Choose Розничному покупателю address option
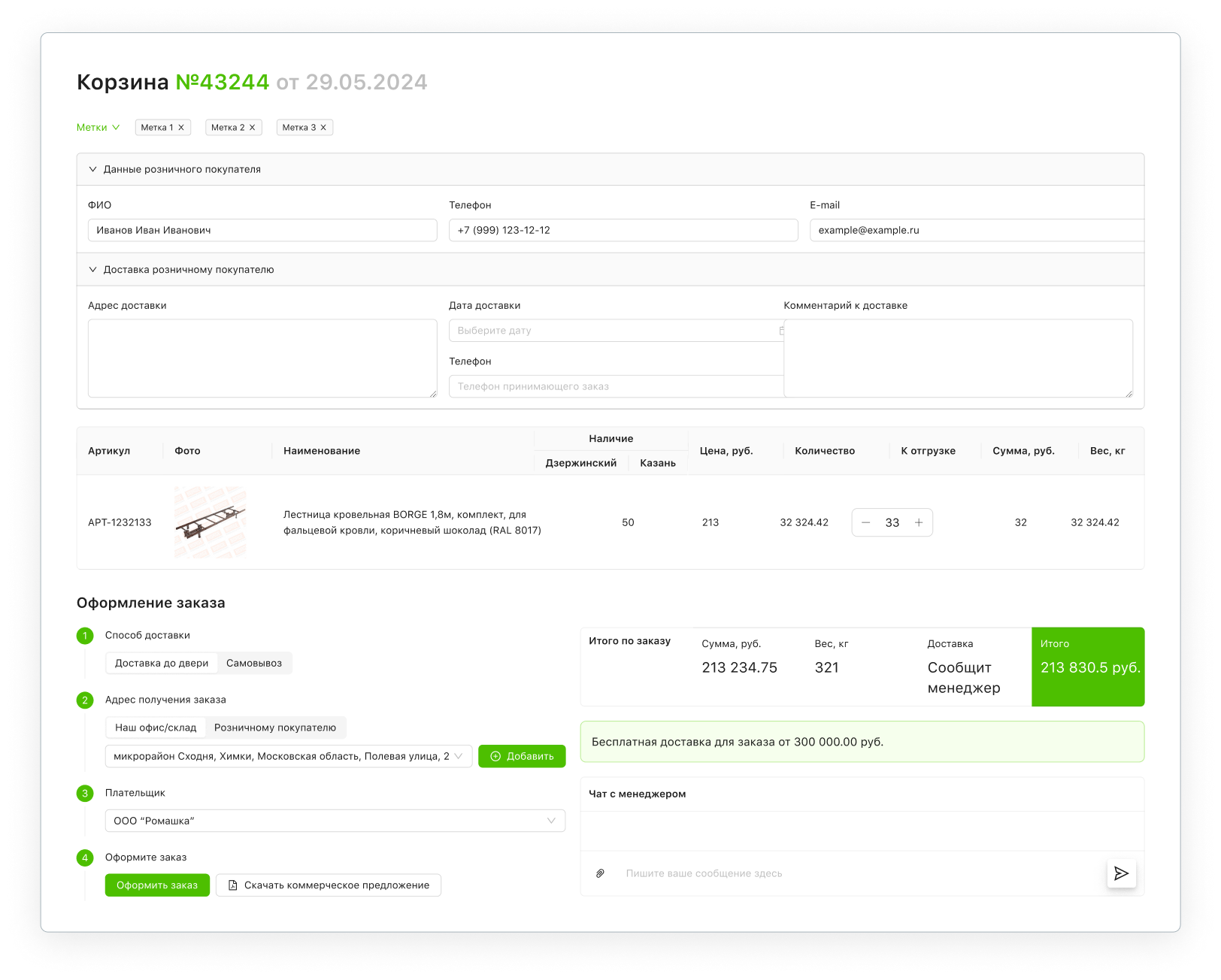1221x980 pixels. click(x=275, y=727)
